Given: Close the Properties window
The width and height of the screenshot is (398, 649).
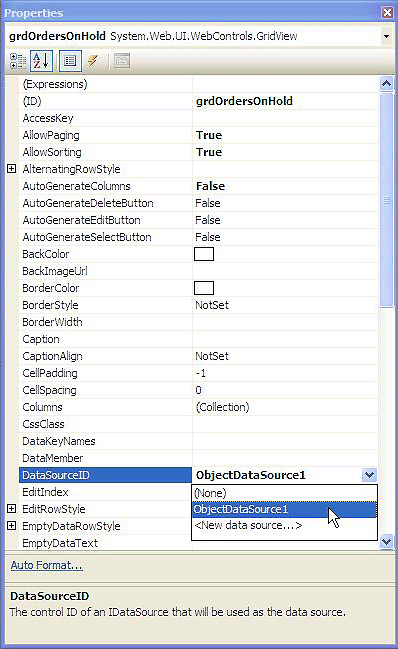Looking at the screenshot, I should (387, 12).
